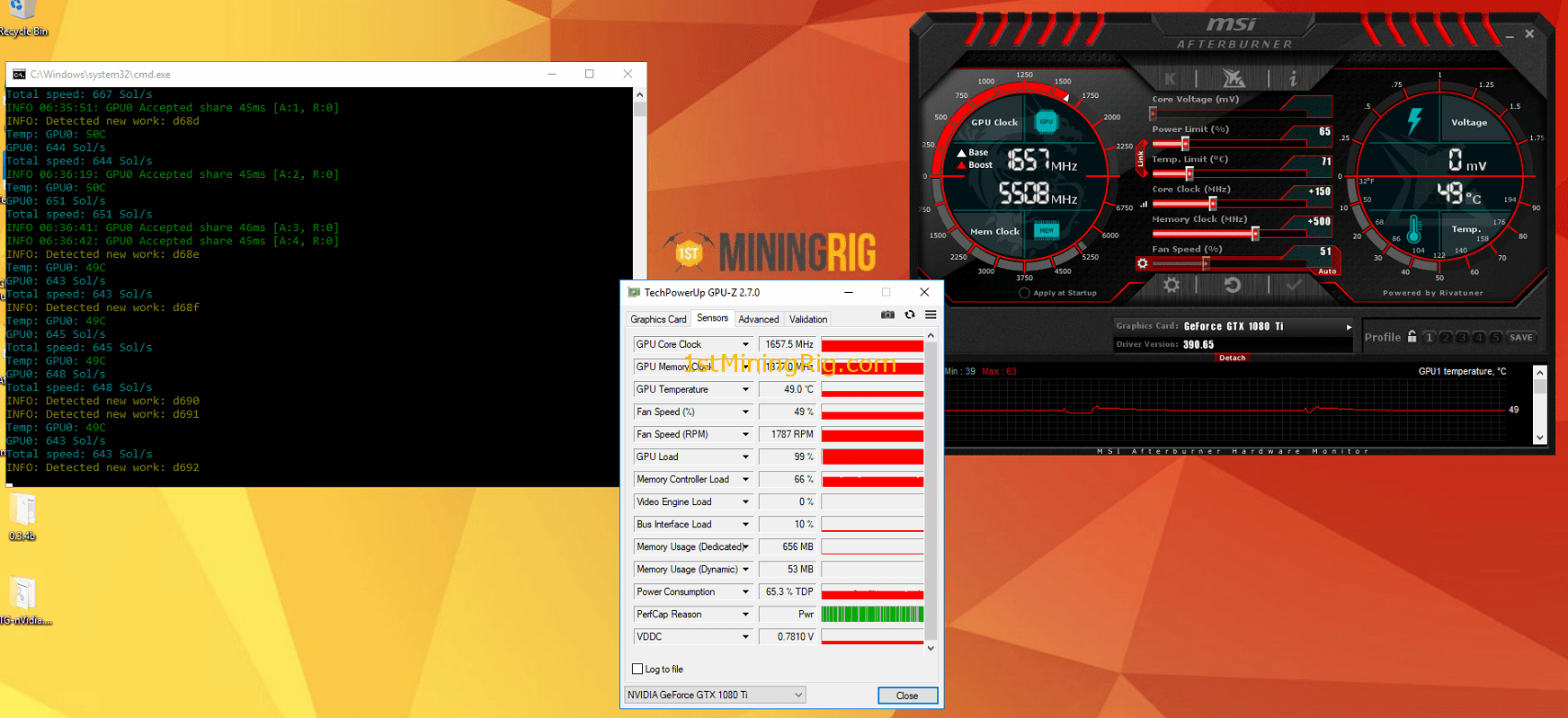Click the thermometer temperature icon in Afterburner
The image size is (1568, 718).
1414,230
